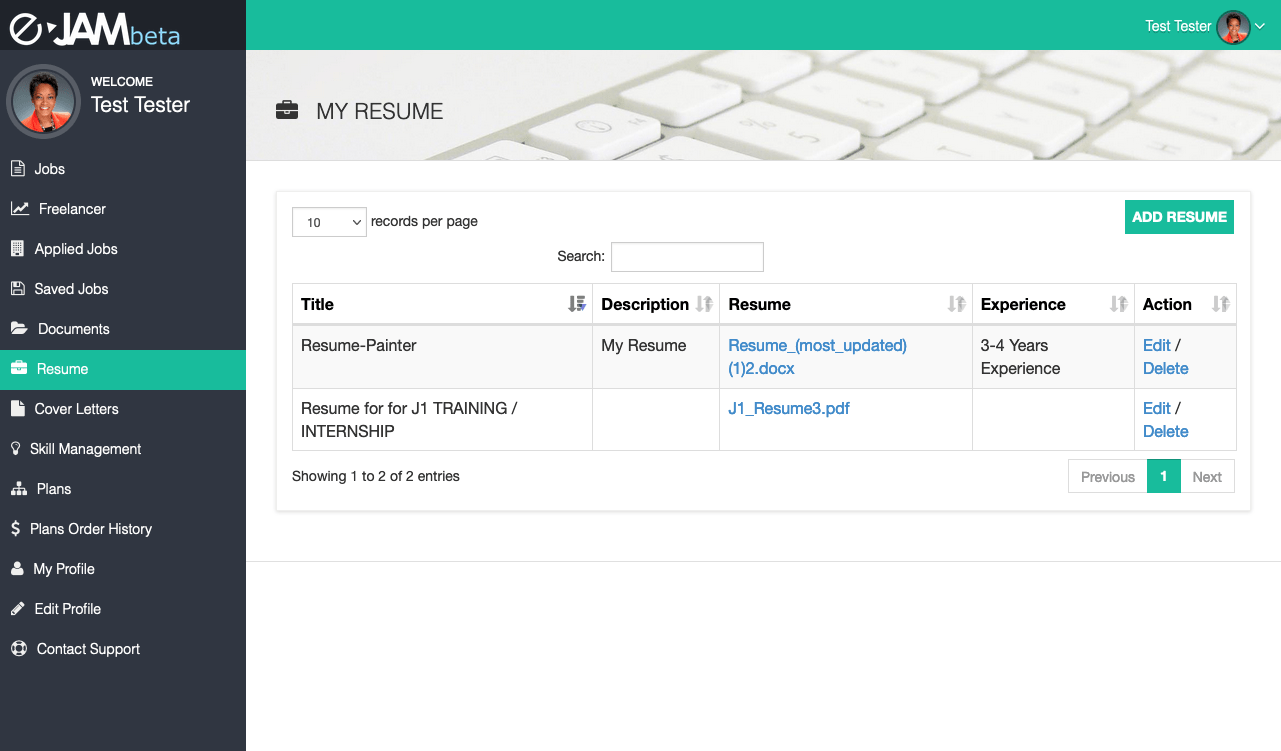Sort table by Title column sort icon
This screenshot has height=751, width=1281.
point(576,304)
